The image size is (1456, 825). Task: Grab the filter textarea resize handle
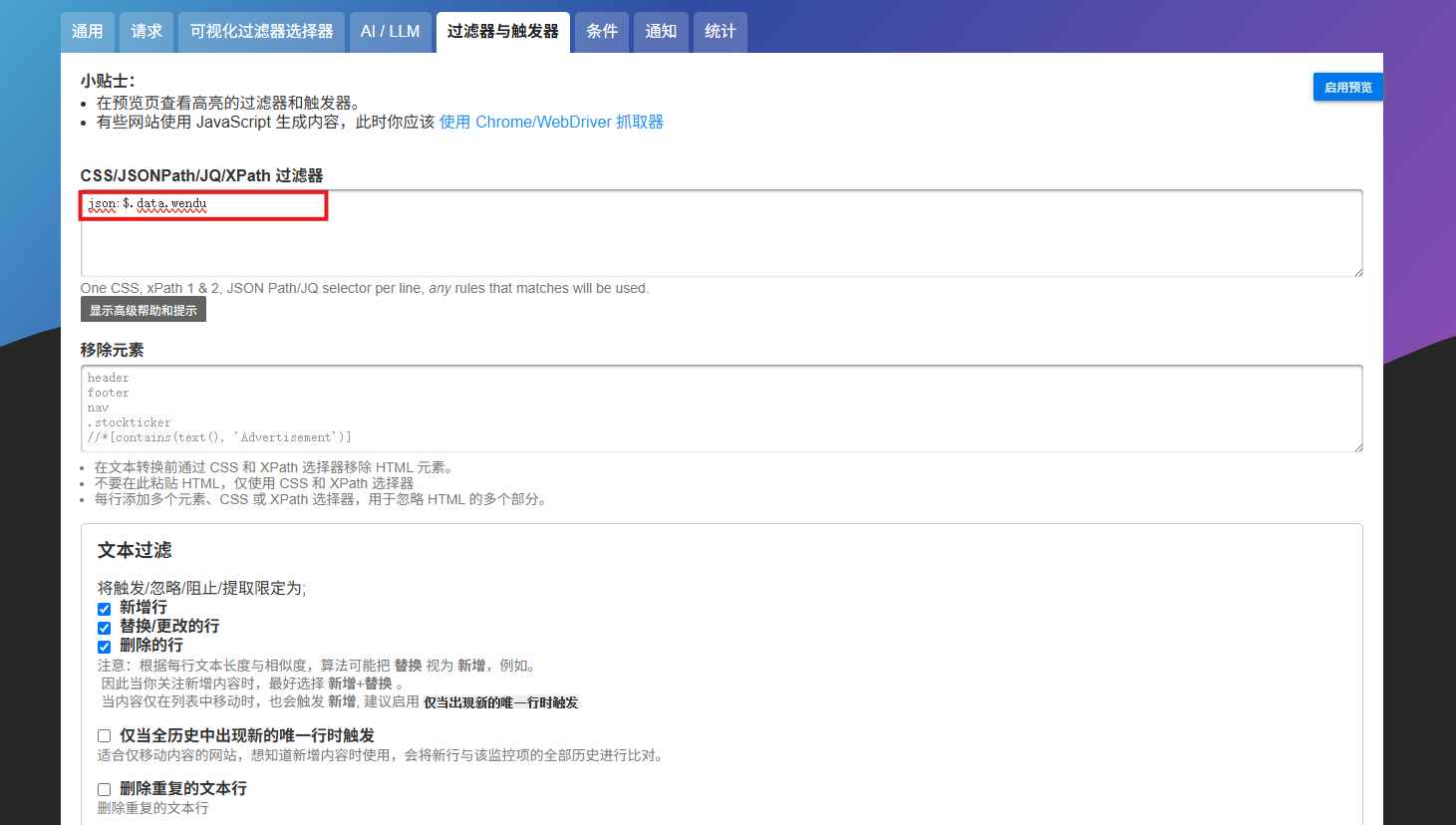(x=1357, y=271)
